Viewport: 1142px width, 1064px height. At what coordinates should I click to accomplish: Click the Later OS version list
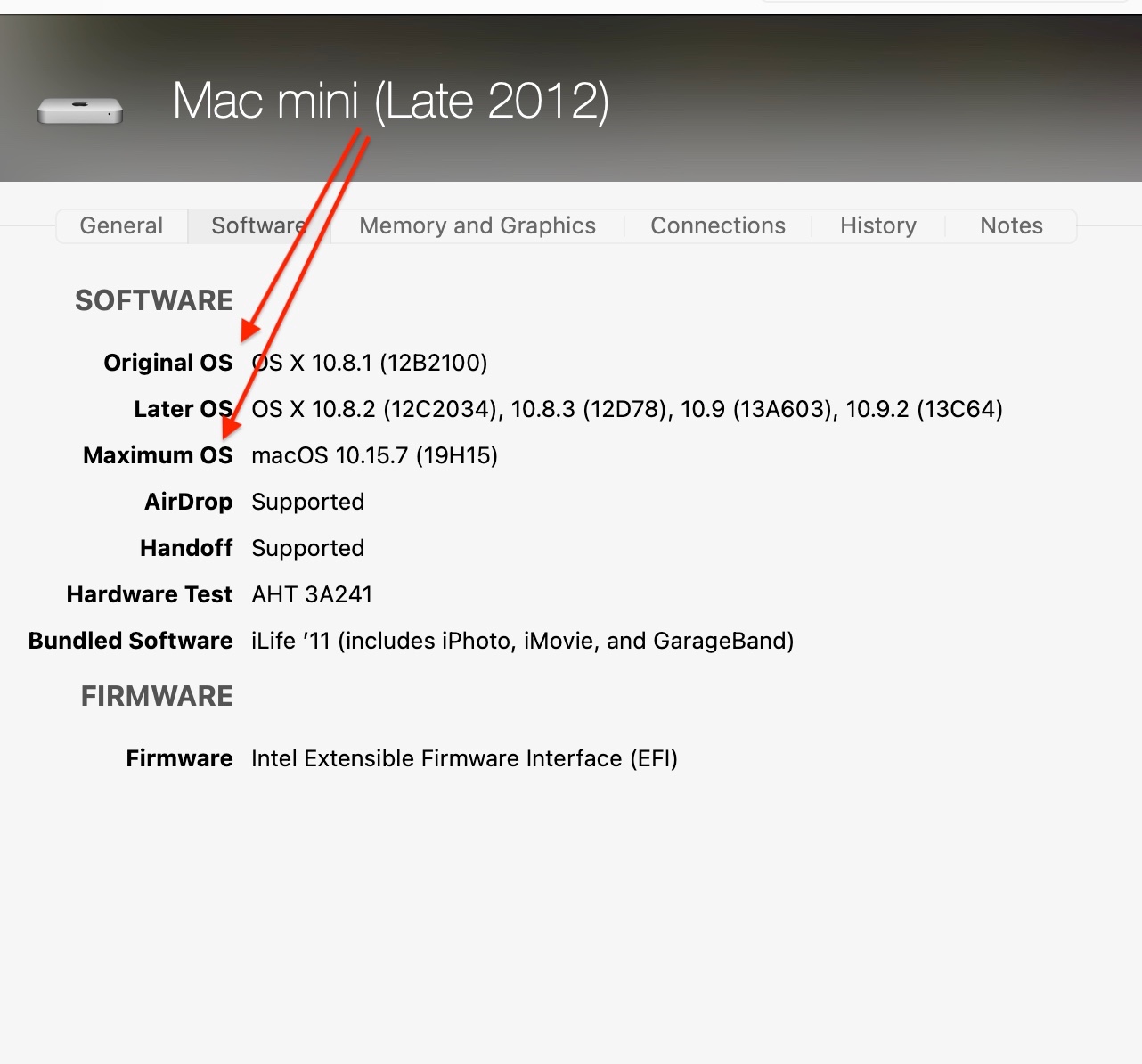click(x=627, y=409)
